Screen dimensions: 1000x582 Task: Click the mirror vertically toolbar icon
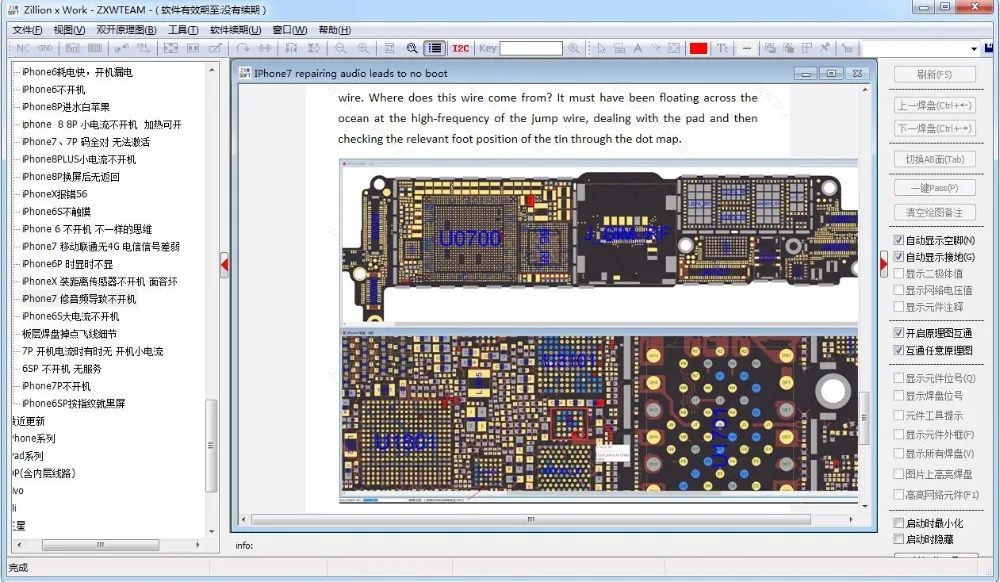tap(313, 48)
